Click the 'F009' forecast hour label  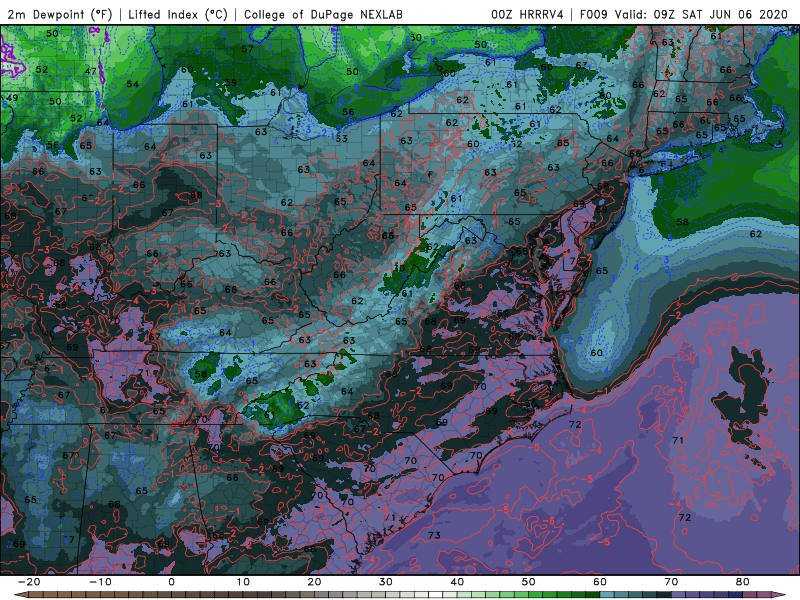coord(593,15)
